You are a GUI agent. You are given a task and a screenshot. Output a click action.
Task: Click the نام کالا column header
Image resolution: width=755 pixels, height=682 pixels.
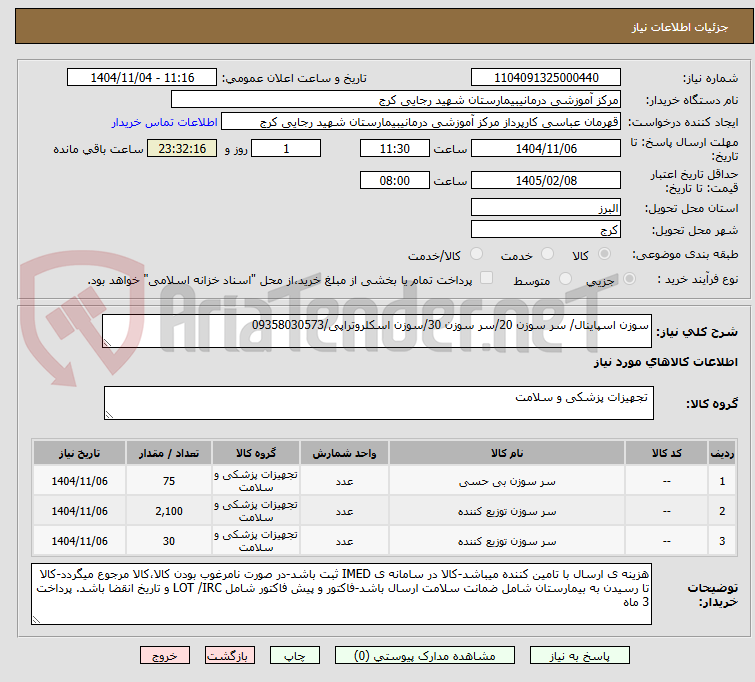[507, 453]
